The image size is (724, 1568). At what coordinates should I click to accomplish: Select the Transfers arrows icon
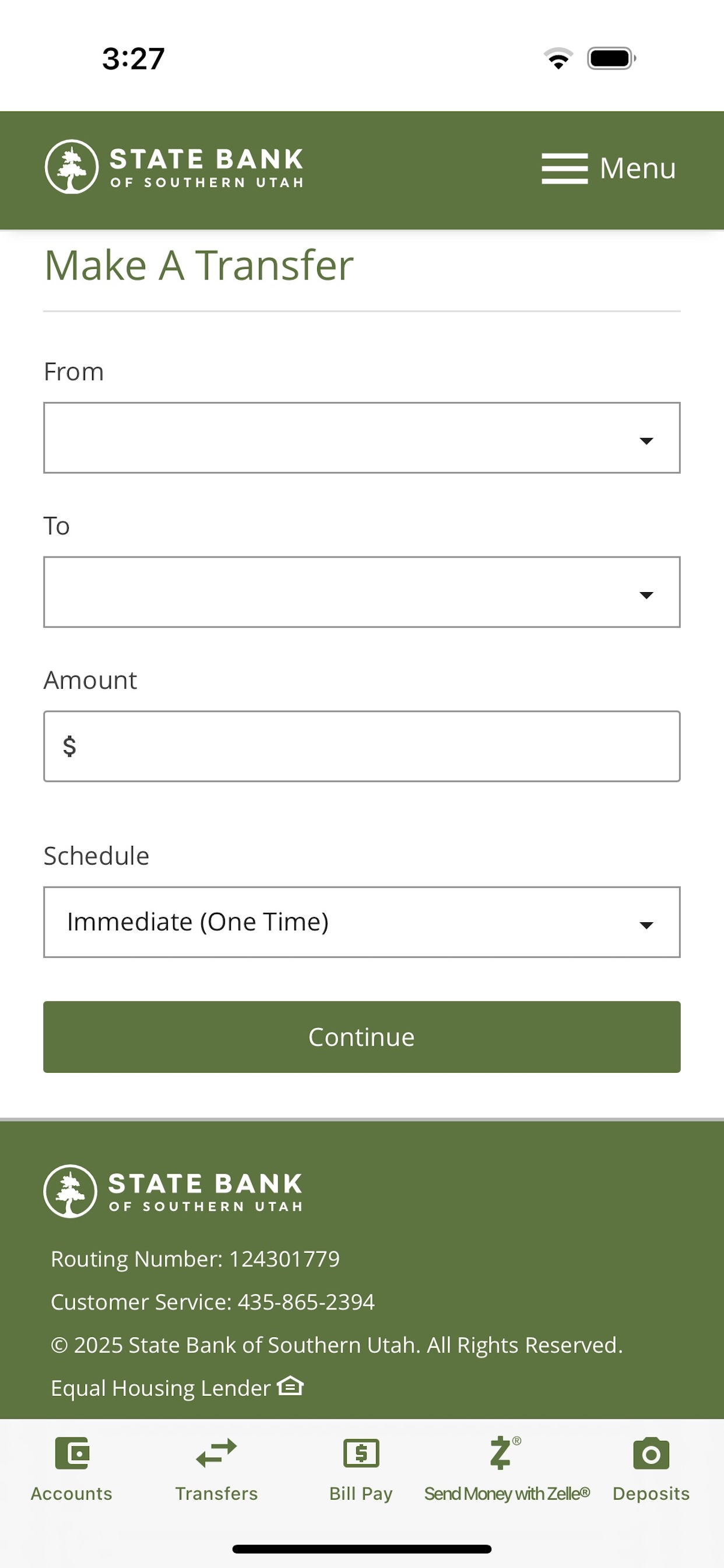pos(217,1453)
